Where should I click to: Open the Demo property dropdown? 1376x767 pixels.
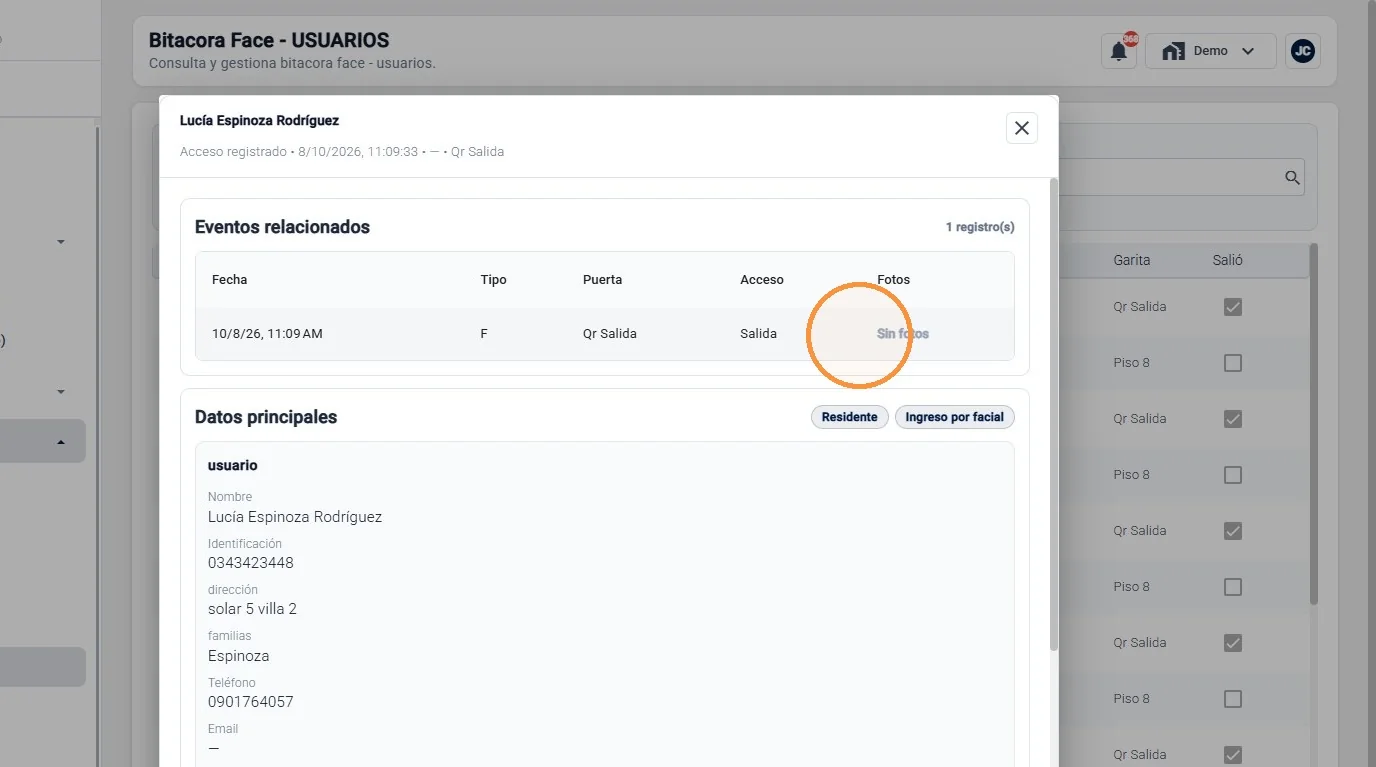1210,51
